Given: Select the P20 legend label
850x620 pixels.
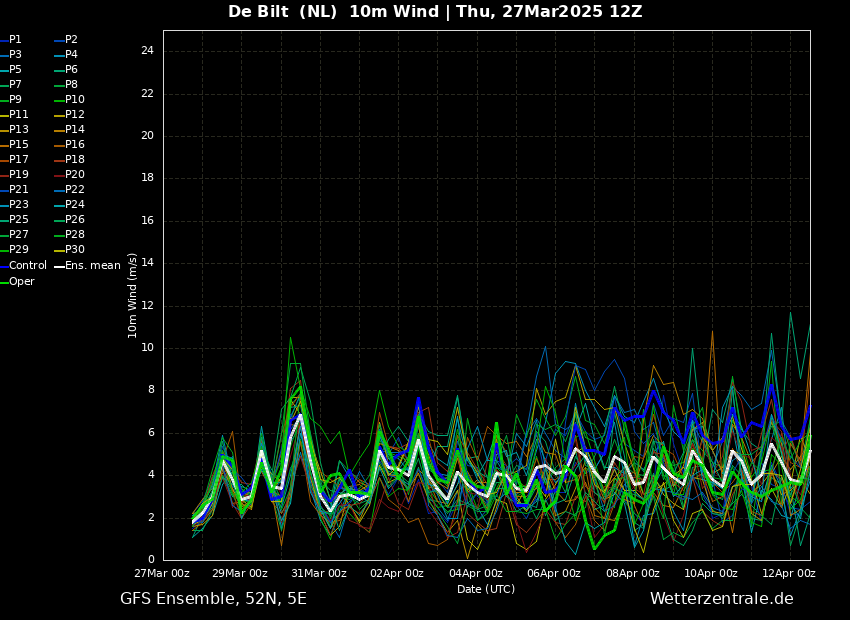Looking at the screenshot, I should click(x=74, y=175).
